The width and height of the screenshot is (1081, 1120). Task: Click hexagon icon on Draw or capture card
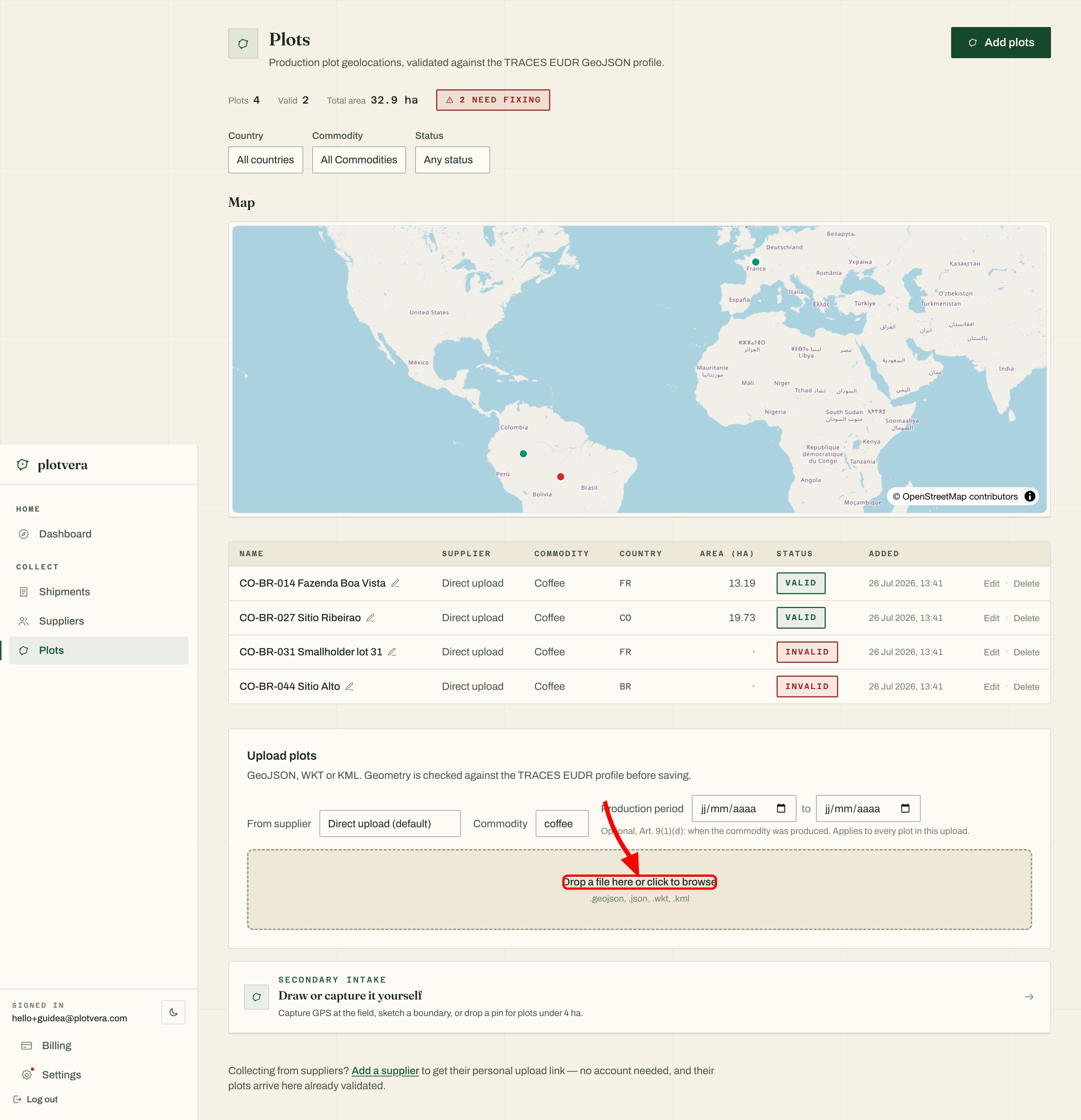tap(256, 997)
